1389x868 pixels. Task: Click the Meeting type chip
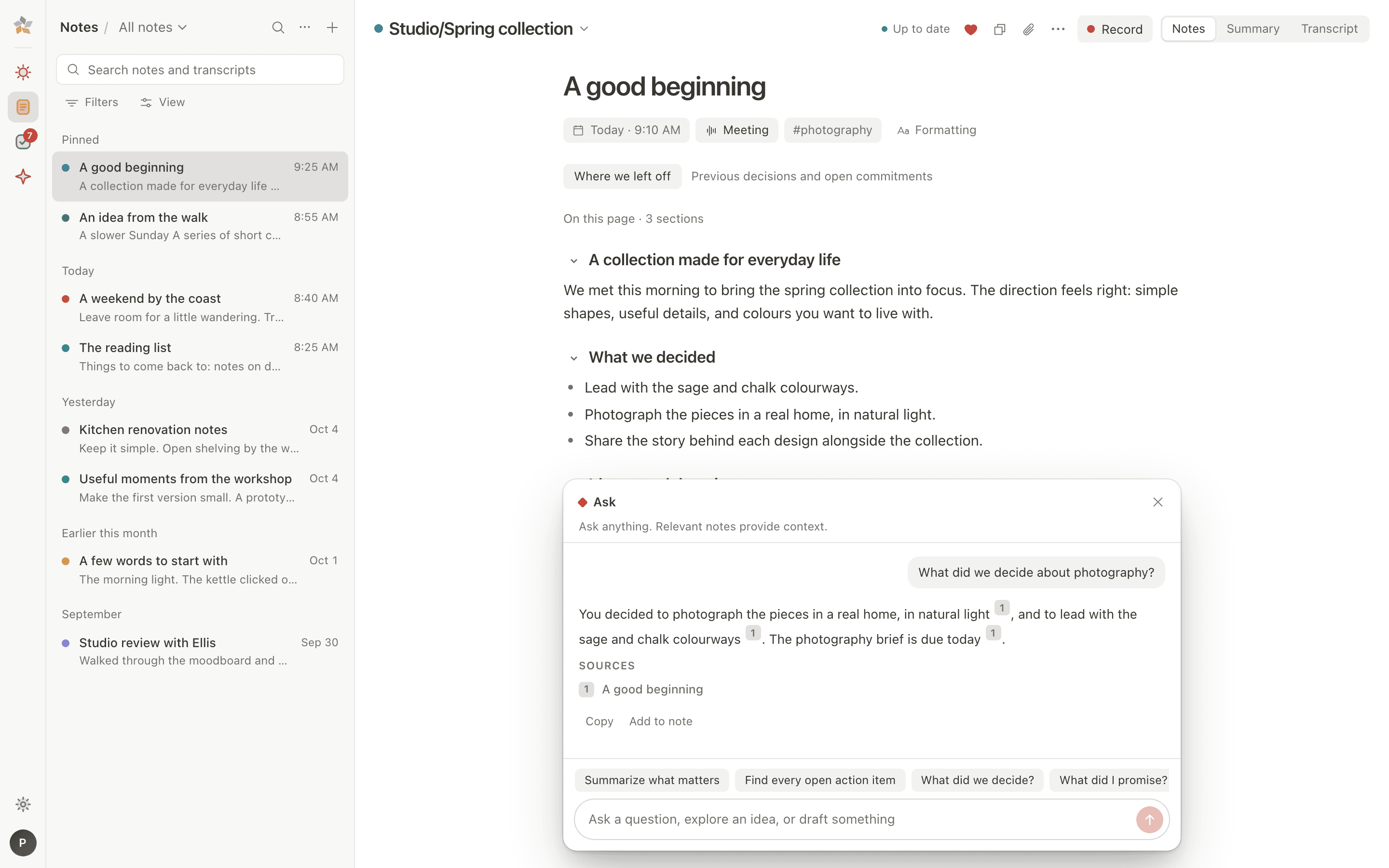[737, 130]
